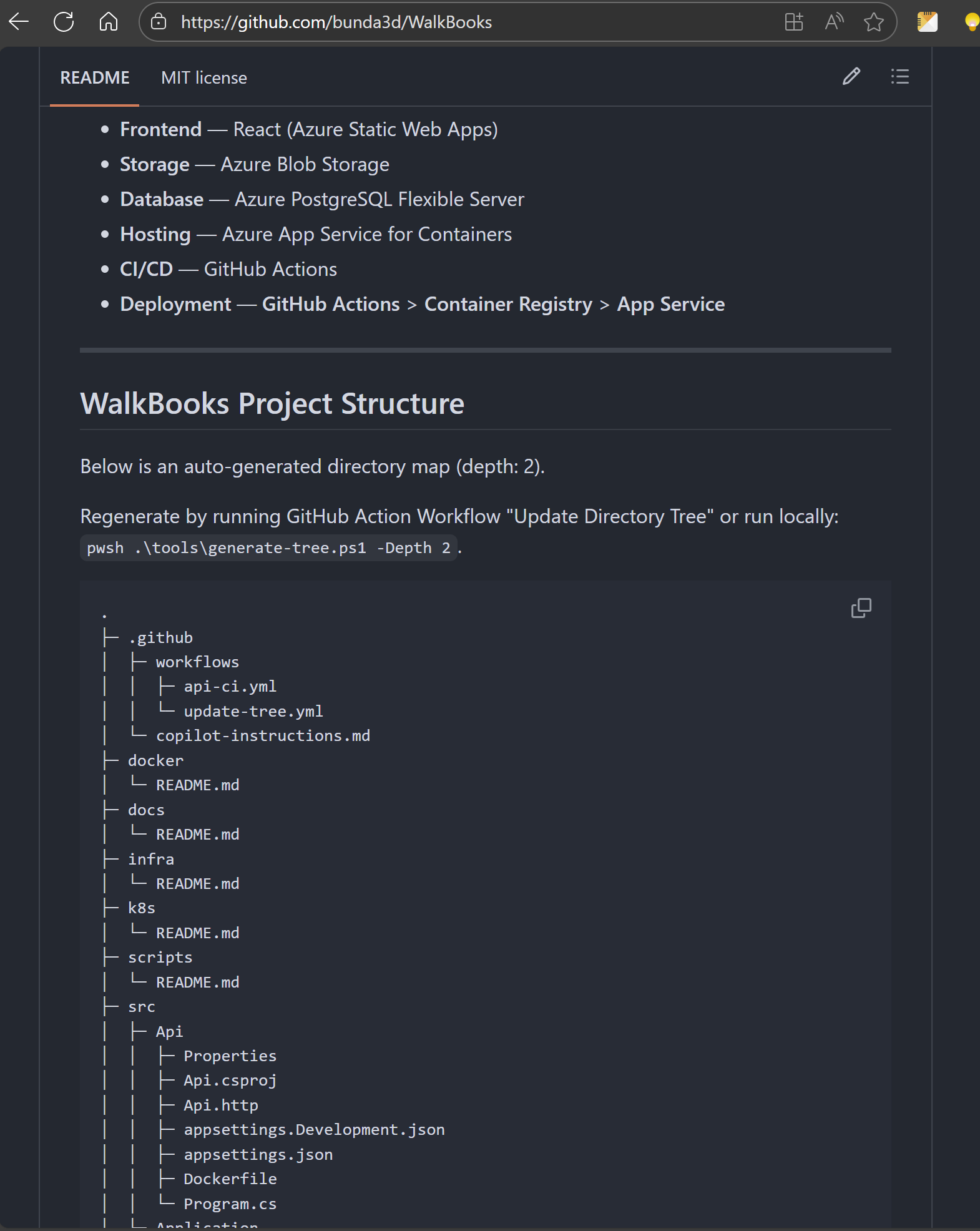Edit README using the pencil icon
The image size is (980, 1231).
(x=851, y=76)
